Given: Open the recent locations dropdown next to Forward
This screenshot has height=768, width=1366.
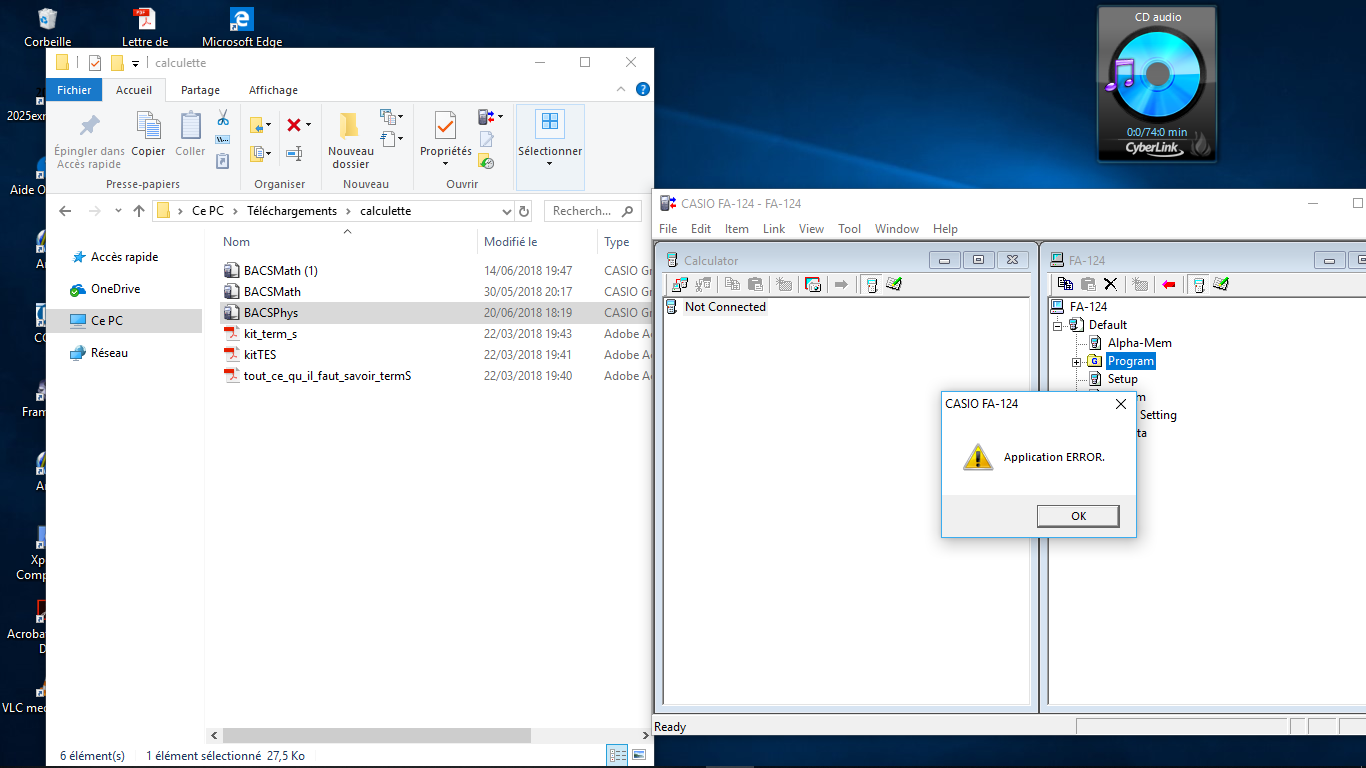Looking at the screenshot, I should pos(118,211).
